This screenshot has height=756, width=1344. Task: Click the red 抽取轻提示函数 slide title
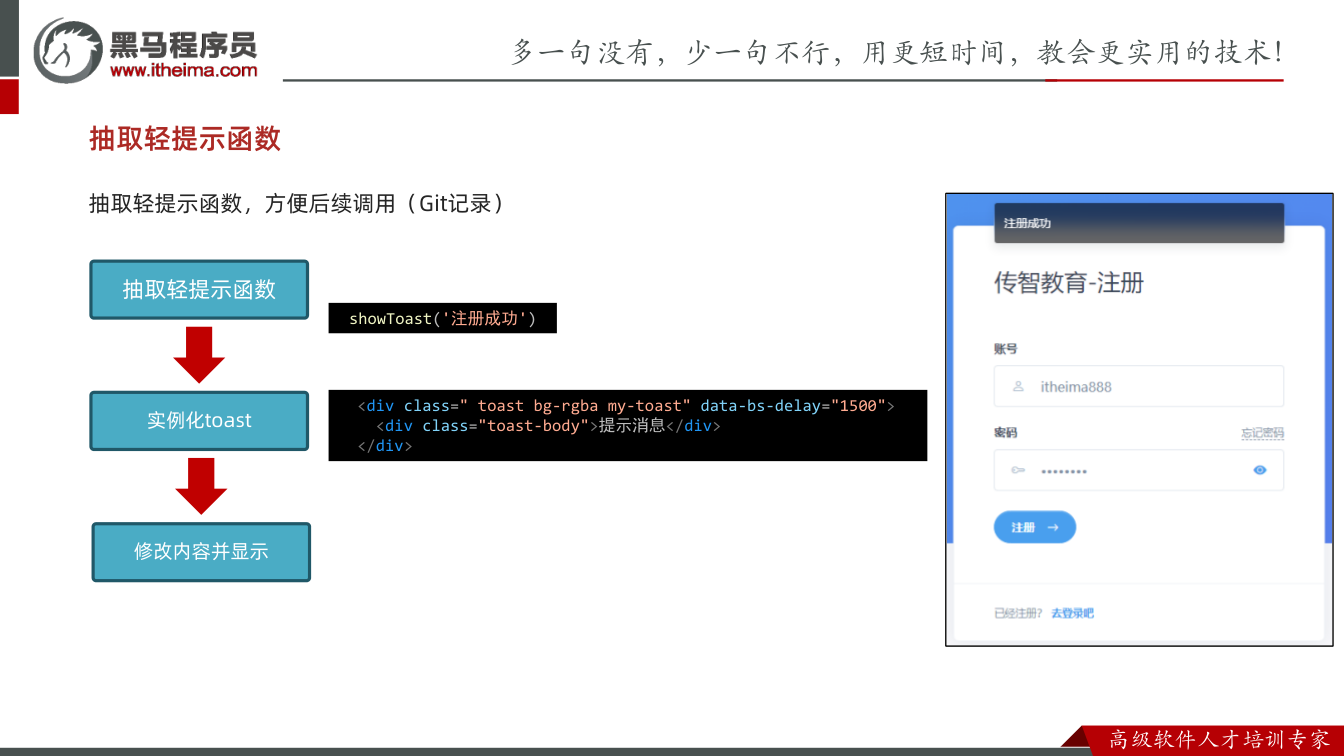(x=185, y=139)
